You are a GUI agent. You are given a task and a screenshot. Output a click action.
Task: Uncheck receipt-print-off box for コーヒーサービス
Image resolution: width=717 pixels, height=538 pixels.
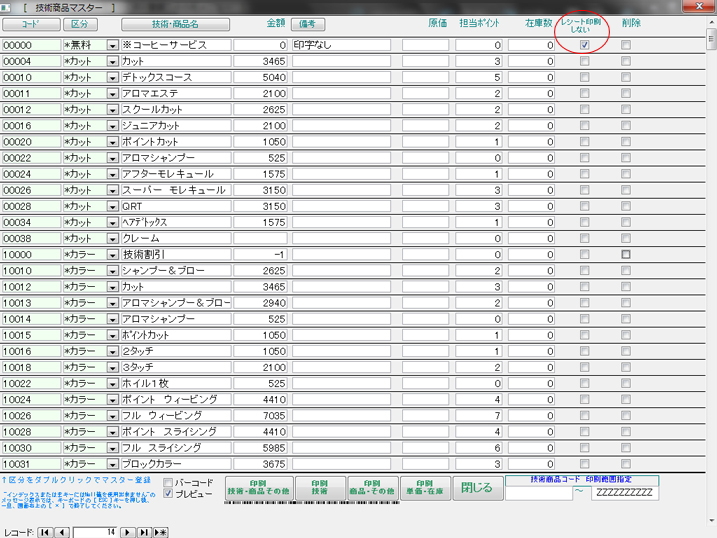click(584, 45)
